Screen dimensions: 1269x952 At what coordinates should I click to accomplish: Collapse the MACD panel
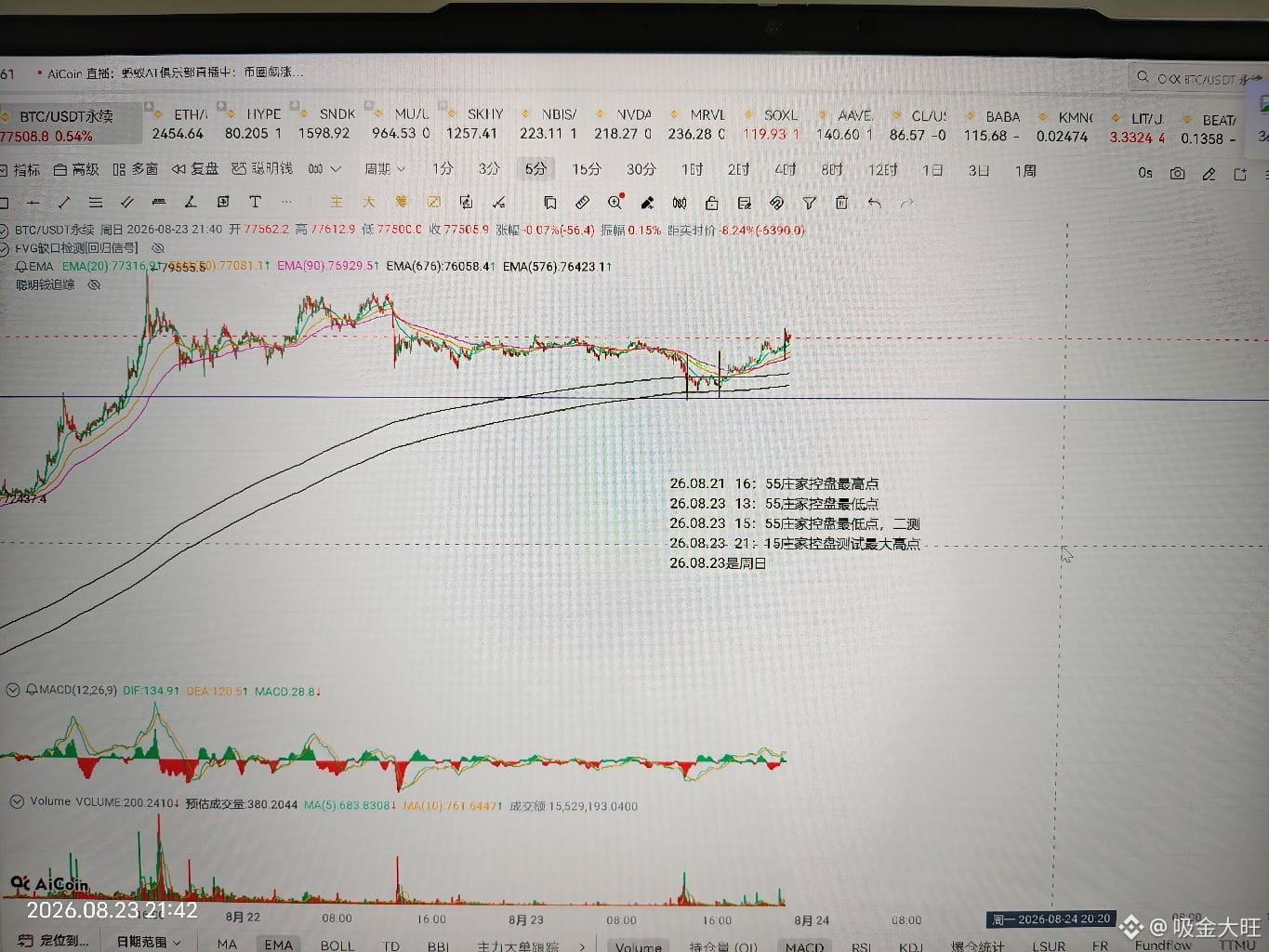coord(13,690)
